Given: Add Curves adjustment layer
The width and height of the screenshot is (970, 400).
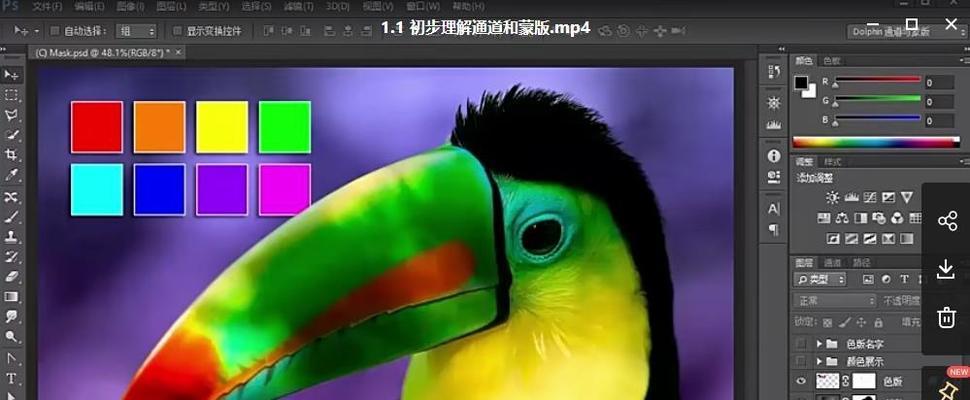Looking at the screenshot, I should click(870, 198).
